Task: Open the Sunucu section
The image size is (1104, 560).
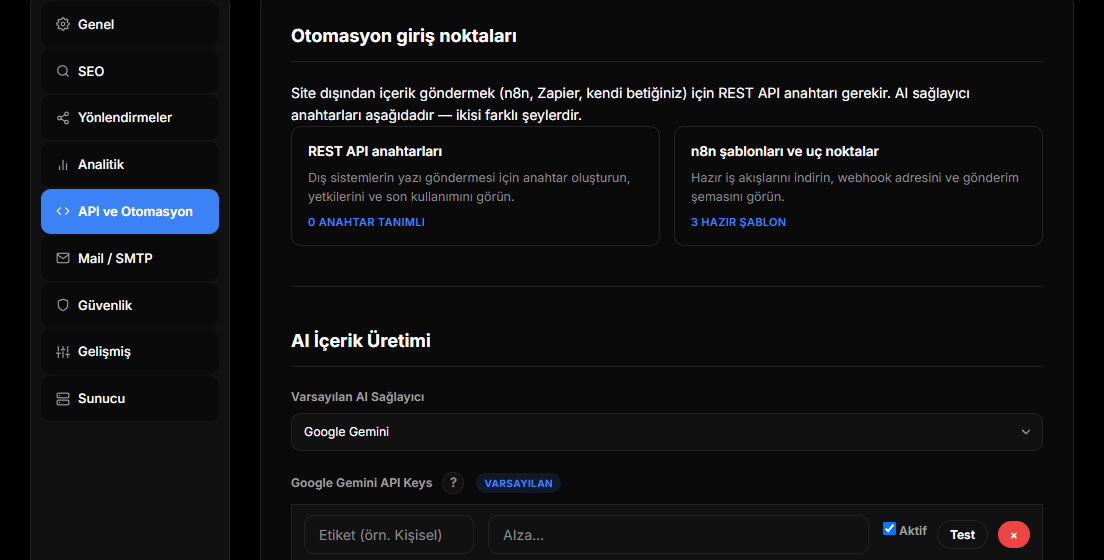Action: click(x=130, y=399)
